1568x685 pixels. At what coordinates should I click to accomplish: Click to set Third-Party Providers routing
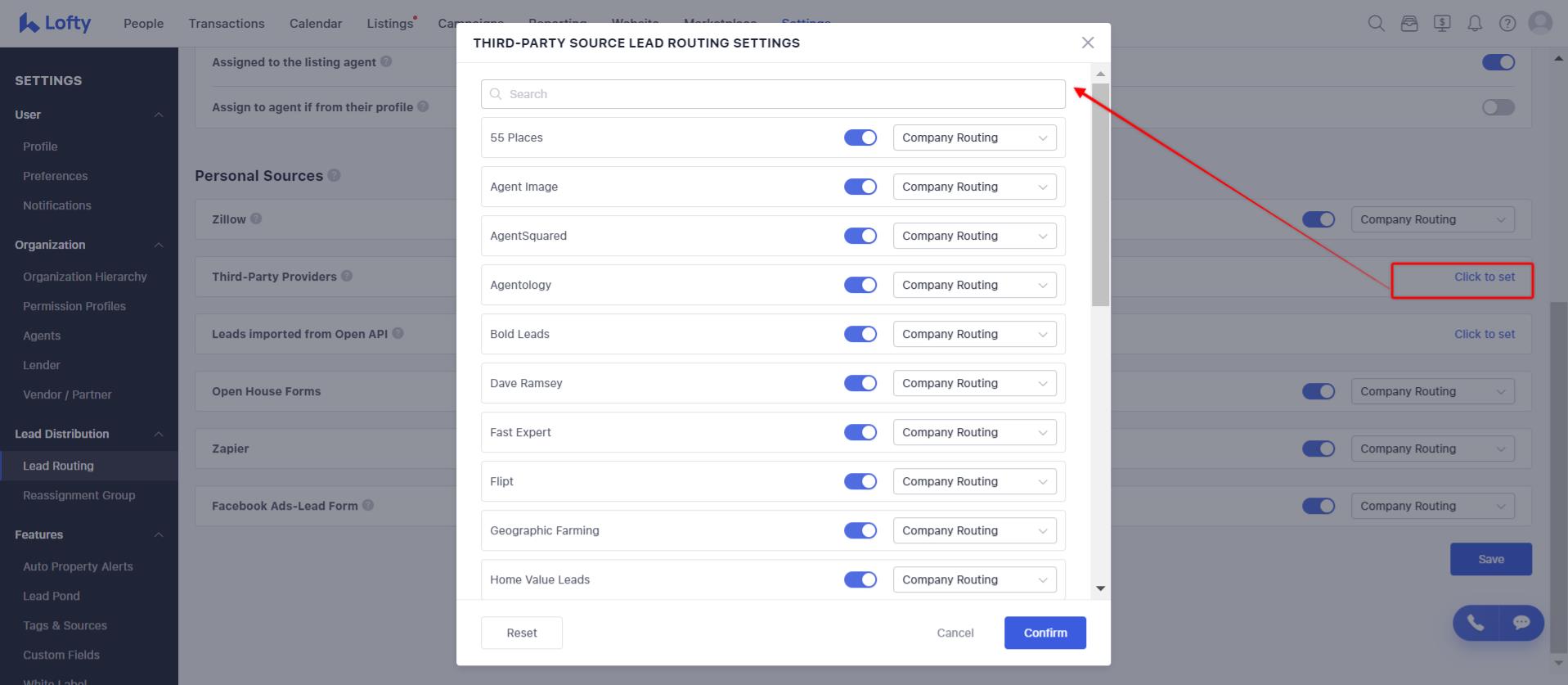click(1485, 277)
